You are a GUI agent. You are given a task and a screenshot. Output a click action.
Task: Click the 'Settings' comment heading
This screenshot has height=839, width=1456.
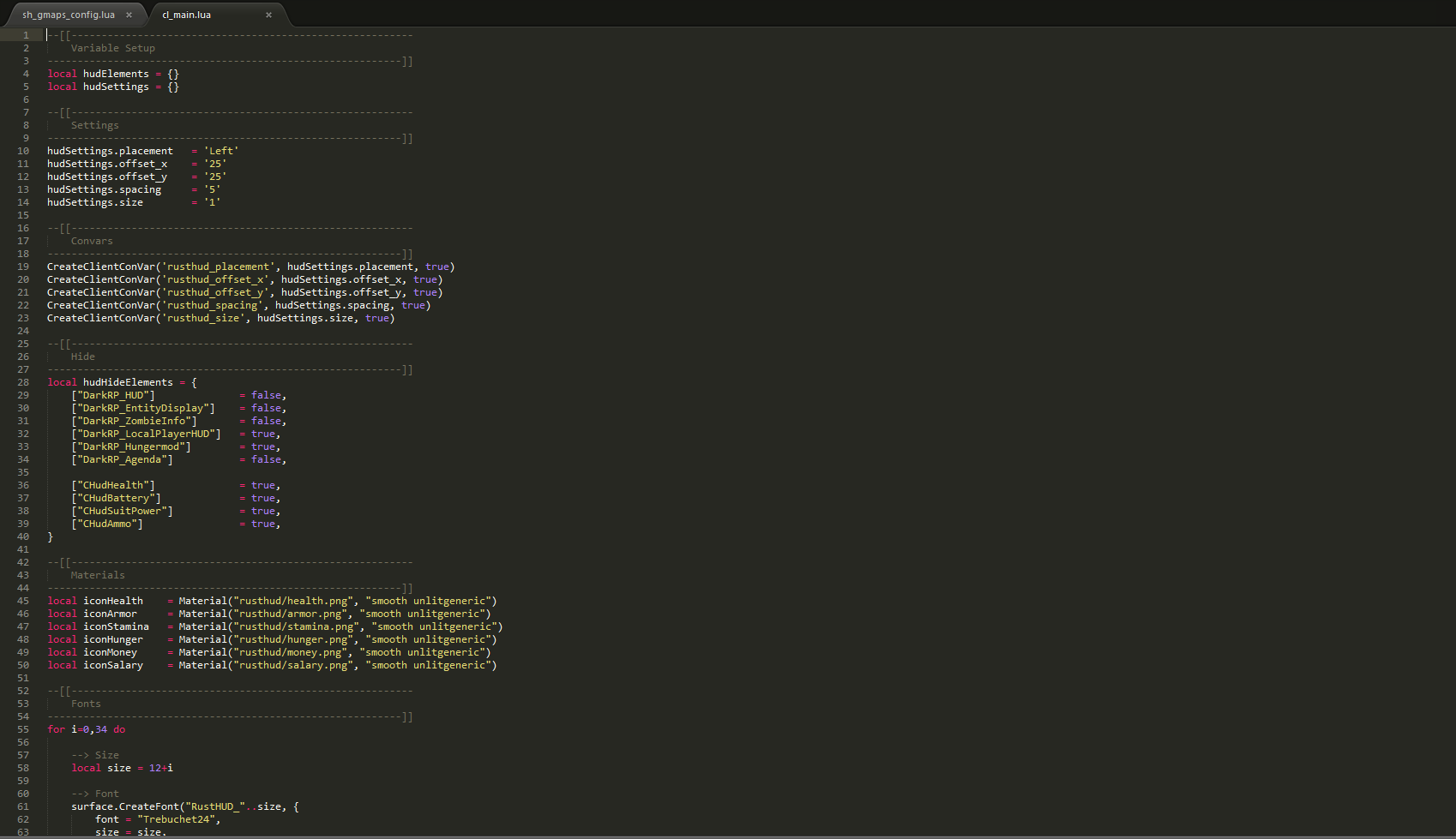[95, 125]
